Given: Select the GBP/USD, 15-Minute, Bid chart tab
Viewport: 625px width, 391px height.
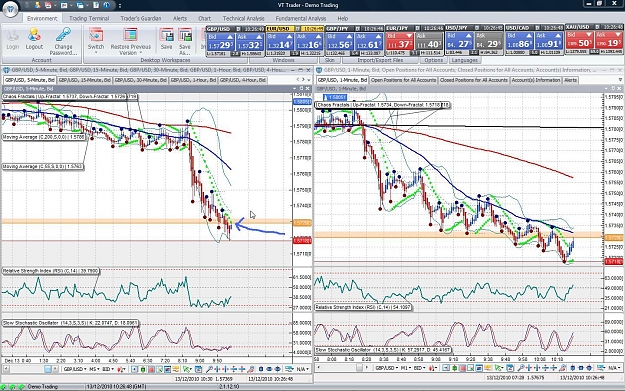Looking at the screenshot, I should tap(85, 80).
